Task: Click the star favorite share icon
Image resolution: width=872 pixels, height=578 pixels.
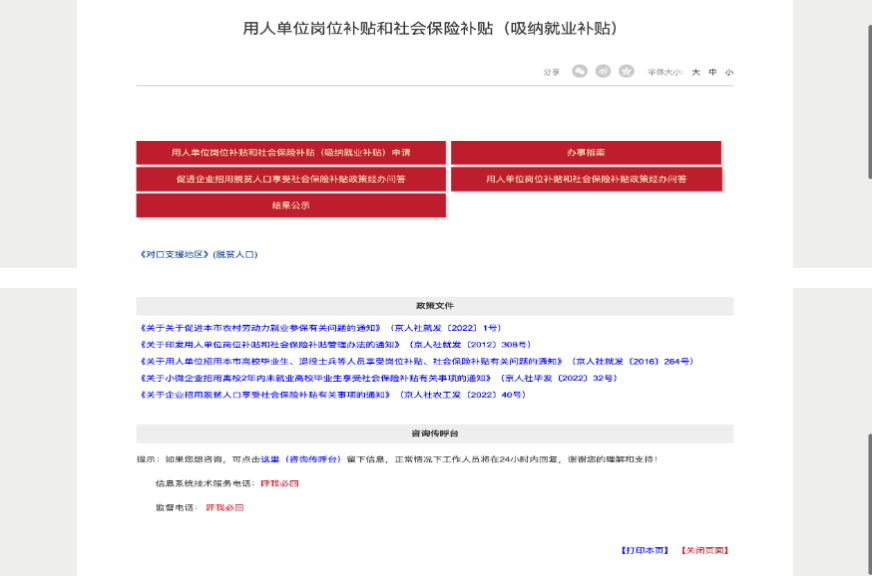Action: [x=626, y=71]
